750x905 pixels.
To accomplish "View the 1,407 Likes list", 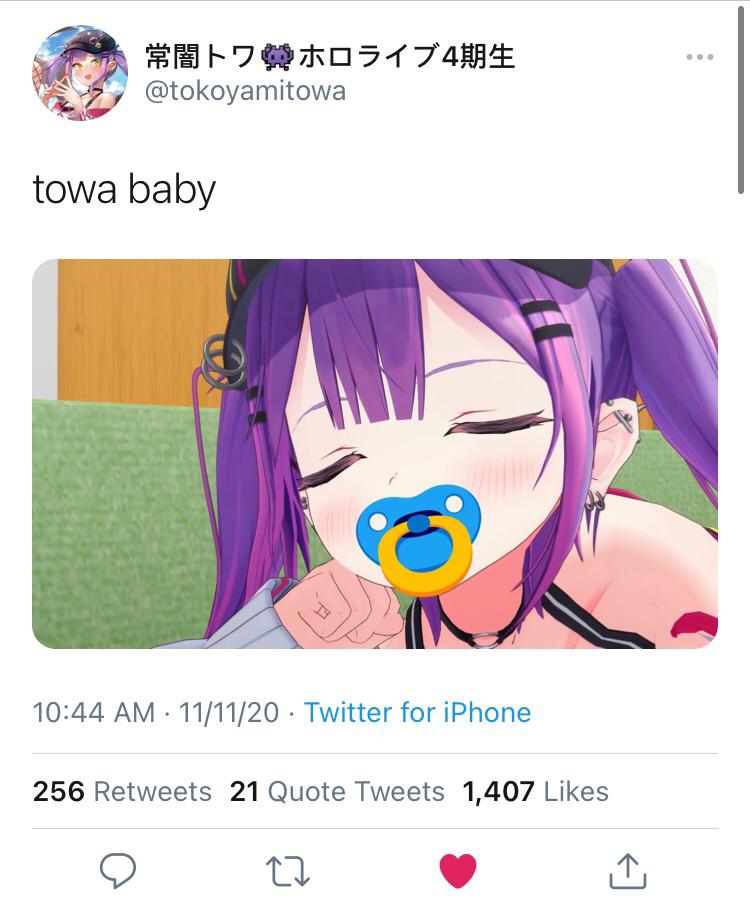I will click(535, 791).
